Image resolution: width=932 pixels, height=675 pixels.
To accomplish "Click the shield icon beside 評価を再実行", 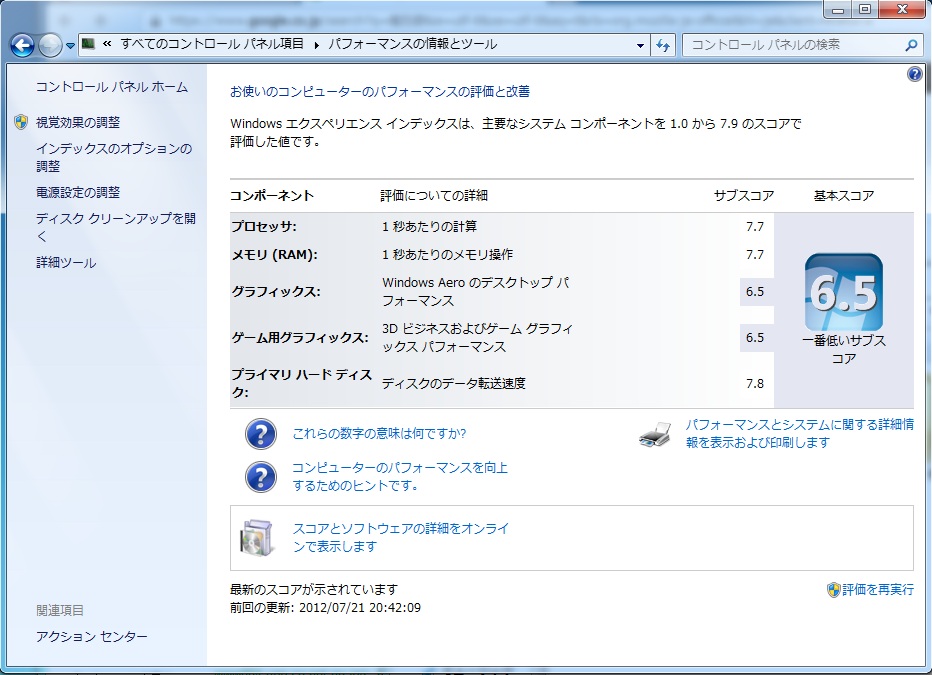I will [833, 589].
